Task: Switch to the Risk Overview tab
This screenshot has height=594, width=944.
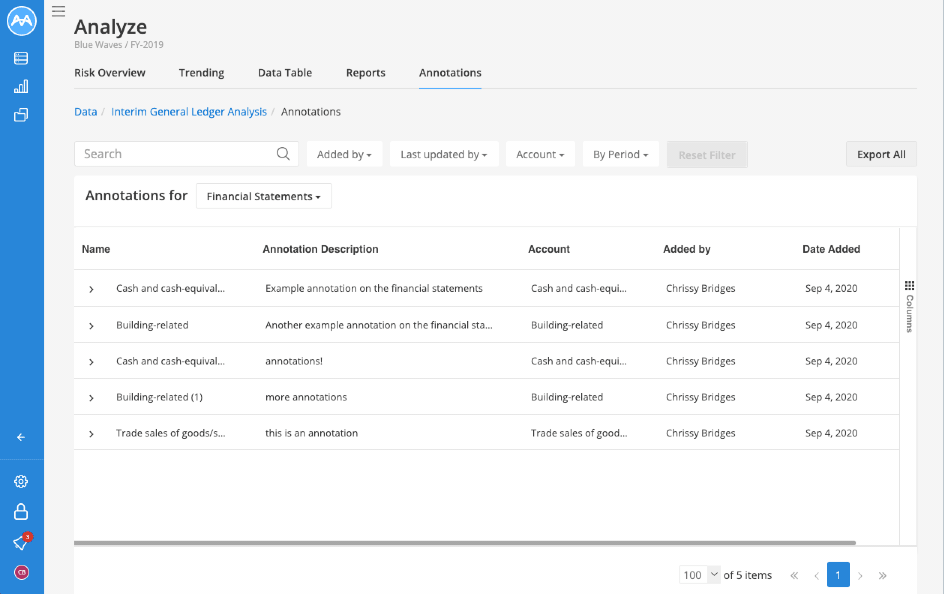Action: (109, 73)
